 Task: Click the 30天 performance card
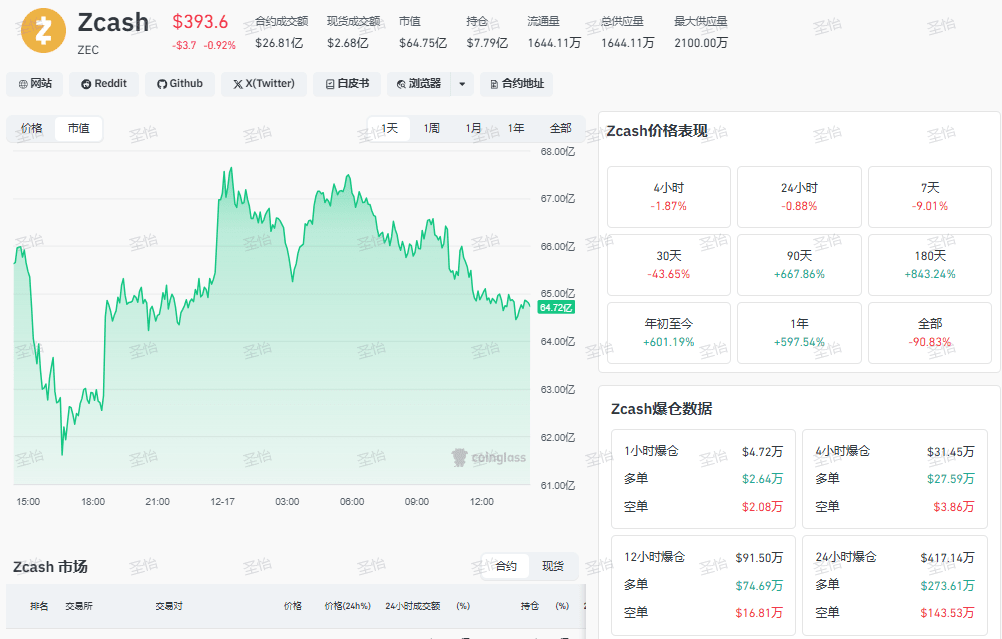668,265
